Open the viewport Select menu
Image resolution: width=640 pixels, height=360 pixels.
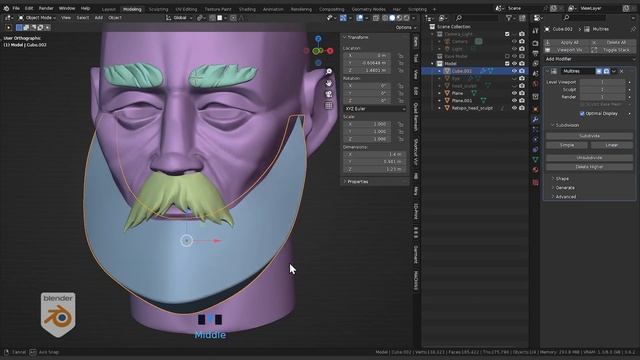[x=82, y=18]
